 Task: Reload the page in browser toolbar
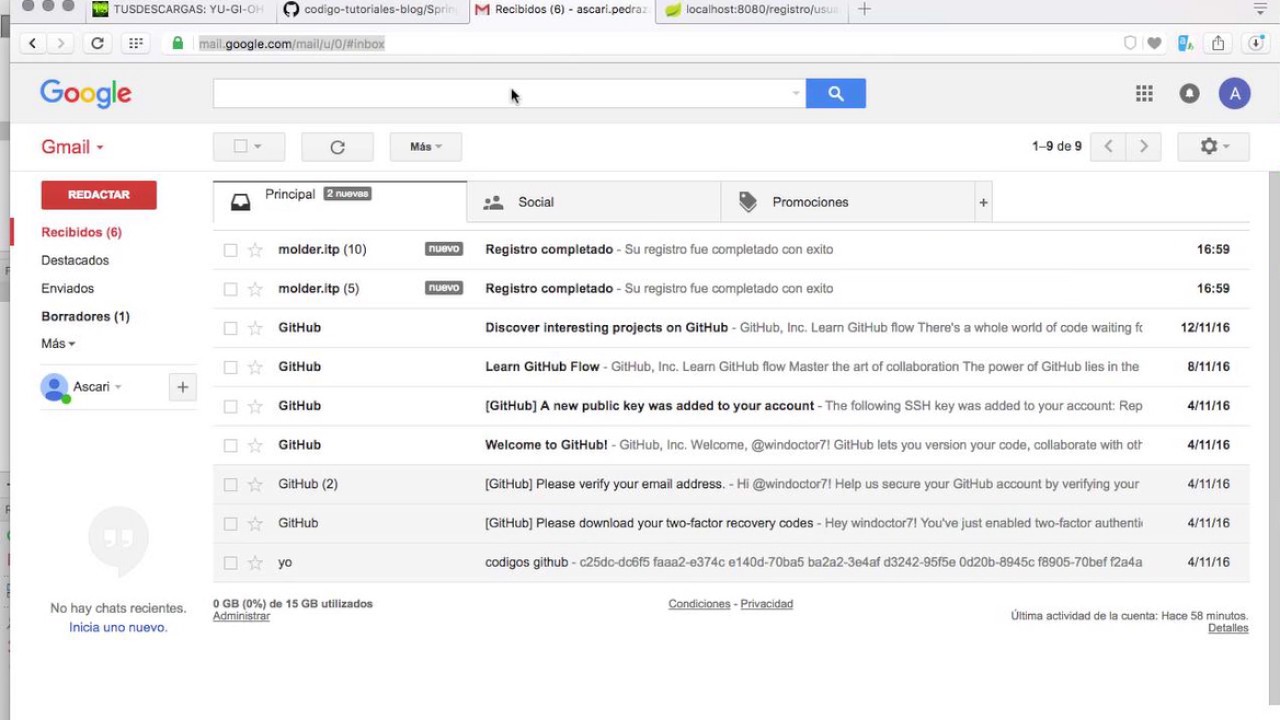click(x=97, y=43)
